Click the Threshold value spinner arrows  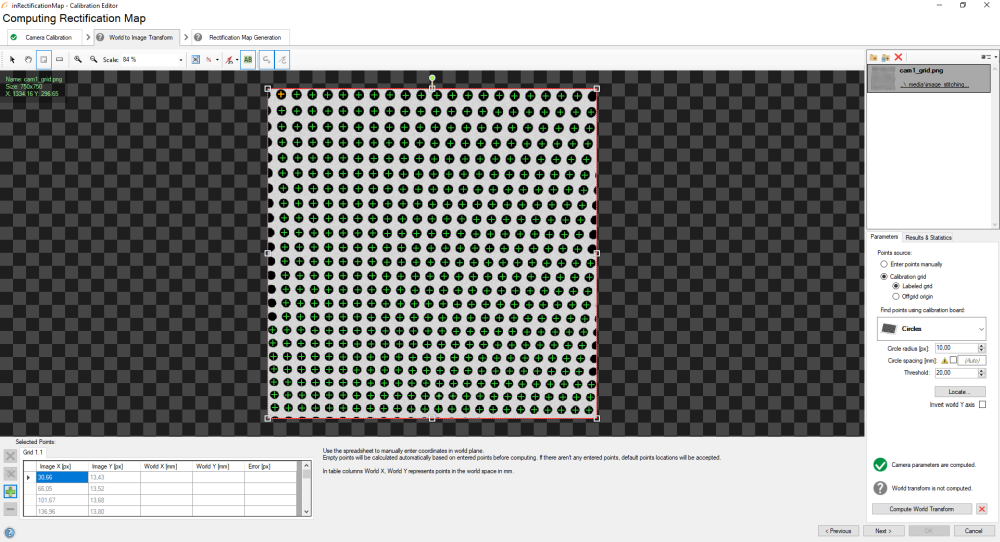(x=982, y=371)
